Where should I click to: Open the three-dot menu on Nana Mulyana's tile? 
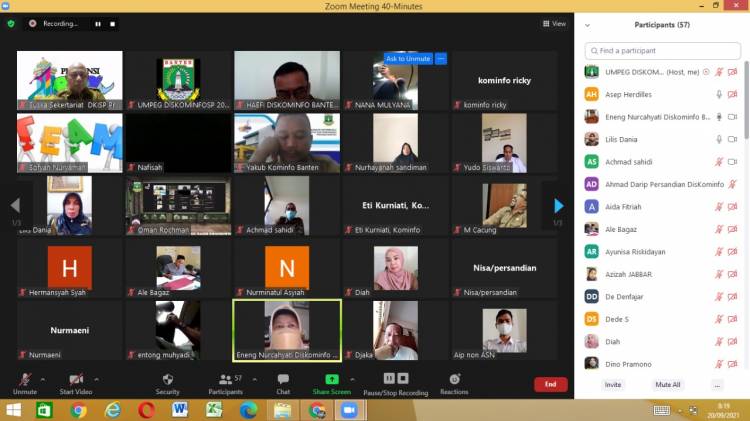pos(441,59)
